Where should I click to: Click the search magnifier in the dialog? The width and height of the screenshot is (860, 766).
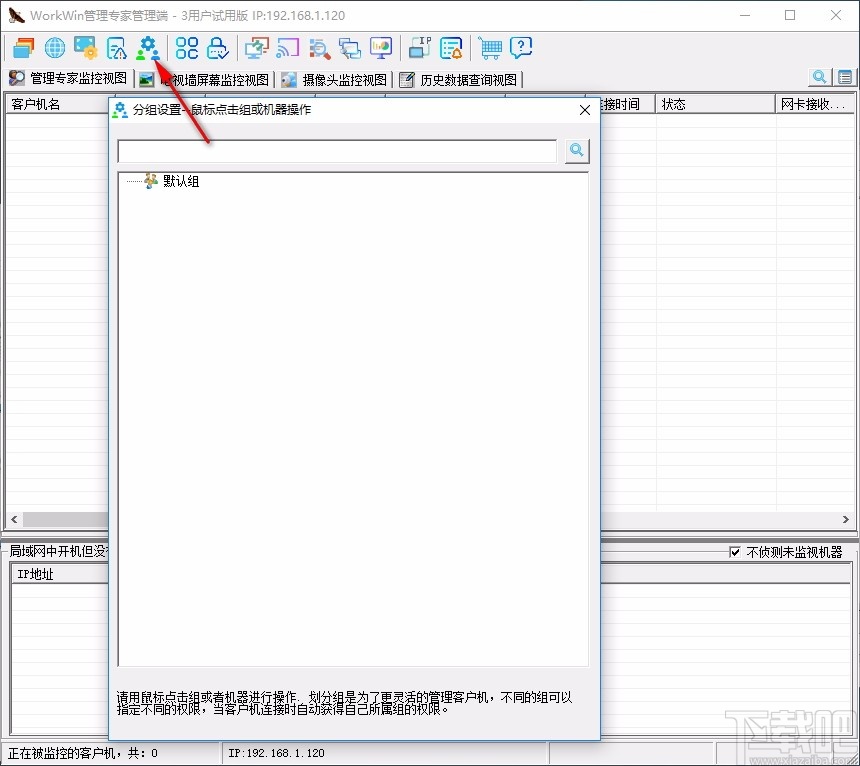pos(576,150)
